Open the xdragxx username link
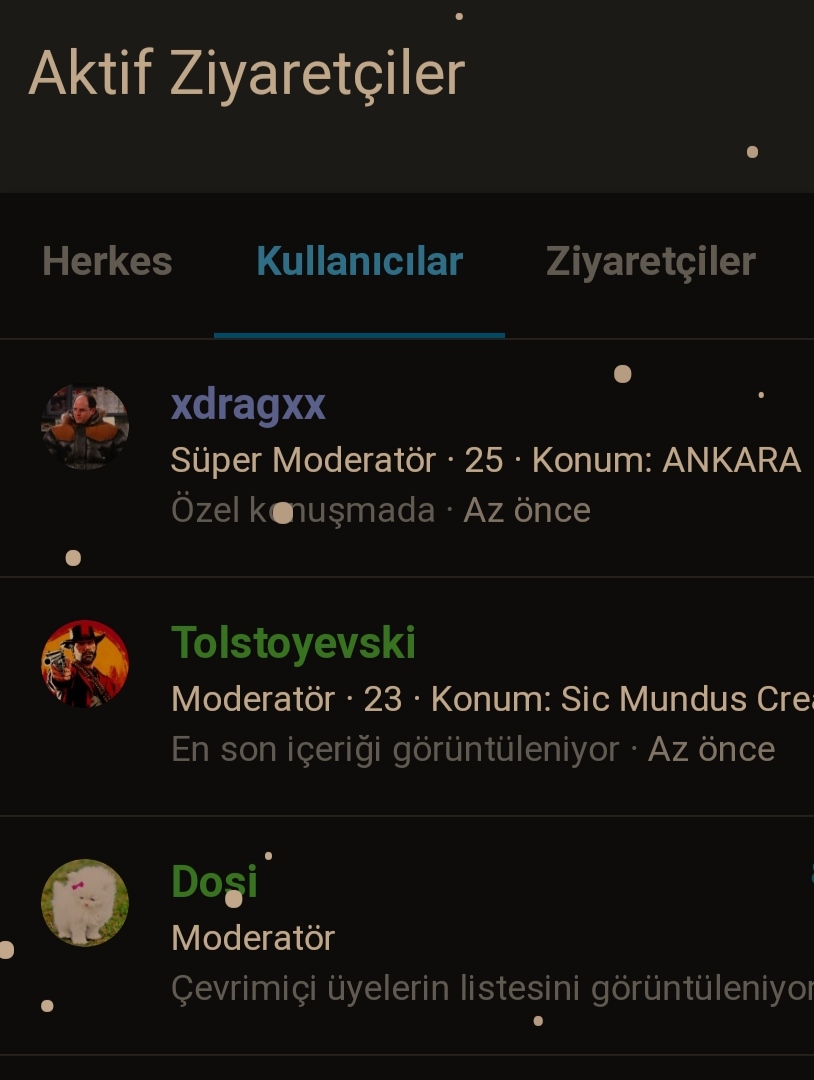The image size is (814, 1080). (248, 406)
